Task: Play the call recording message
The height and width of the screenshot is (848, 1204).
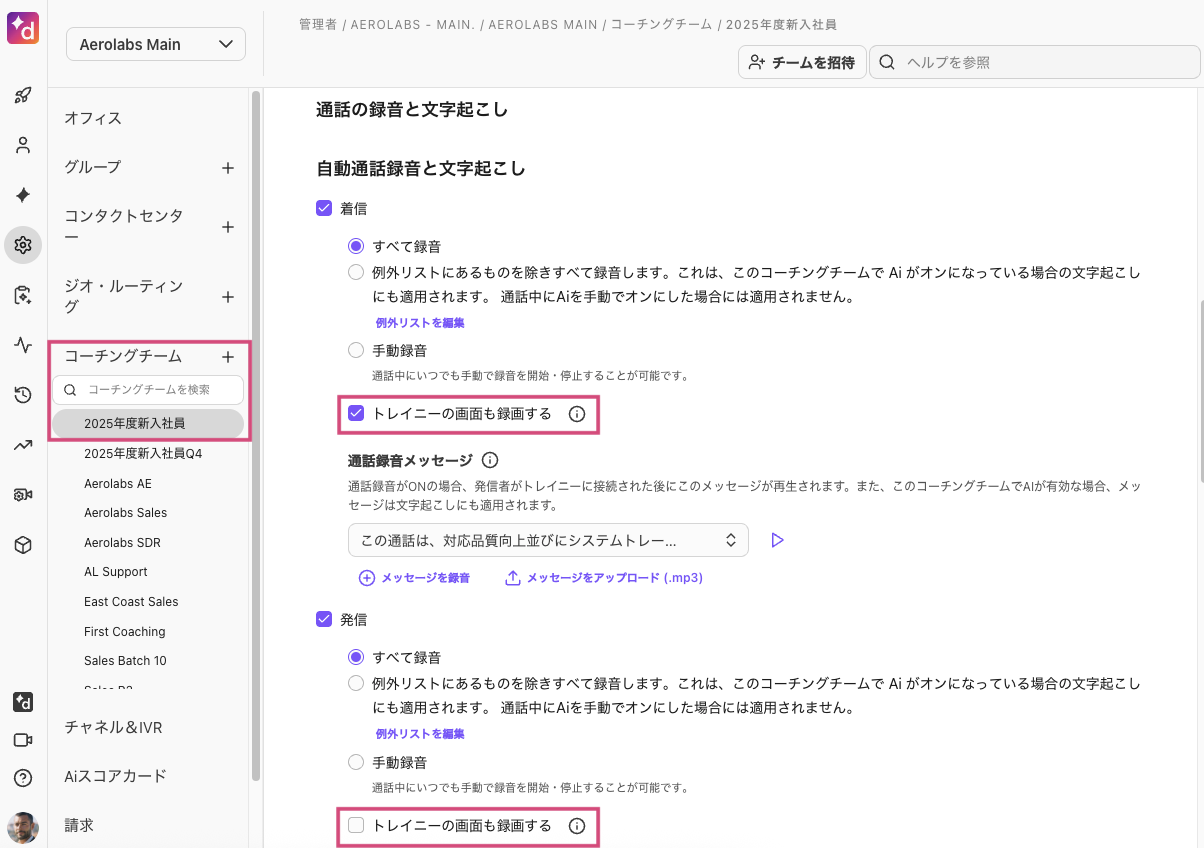Action: [777, 540]
